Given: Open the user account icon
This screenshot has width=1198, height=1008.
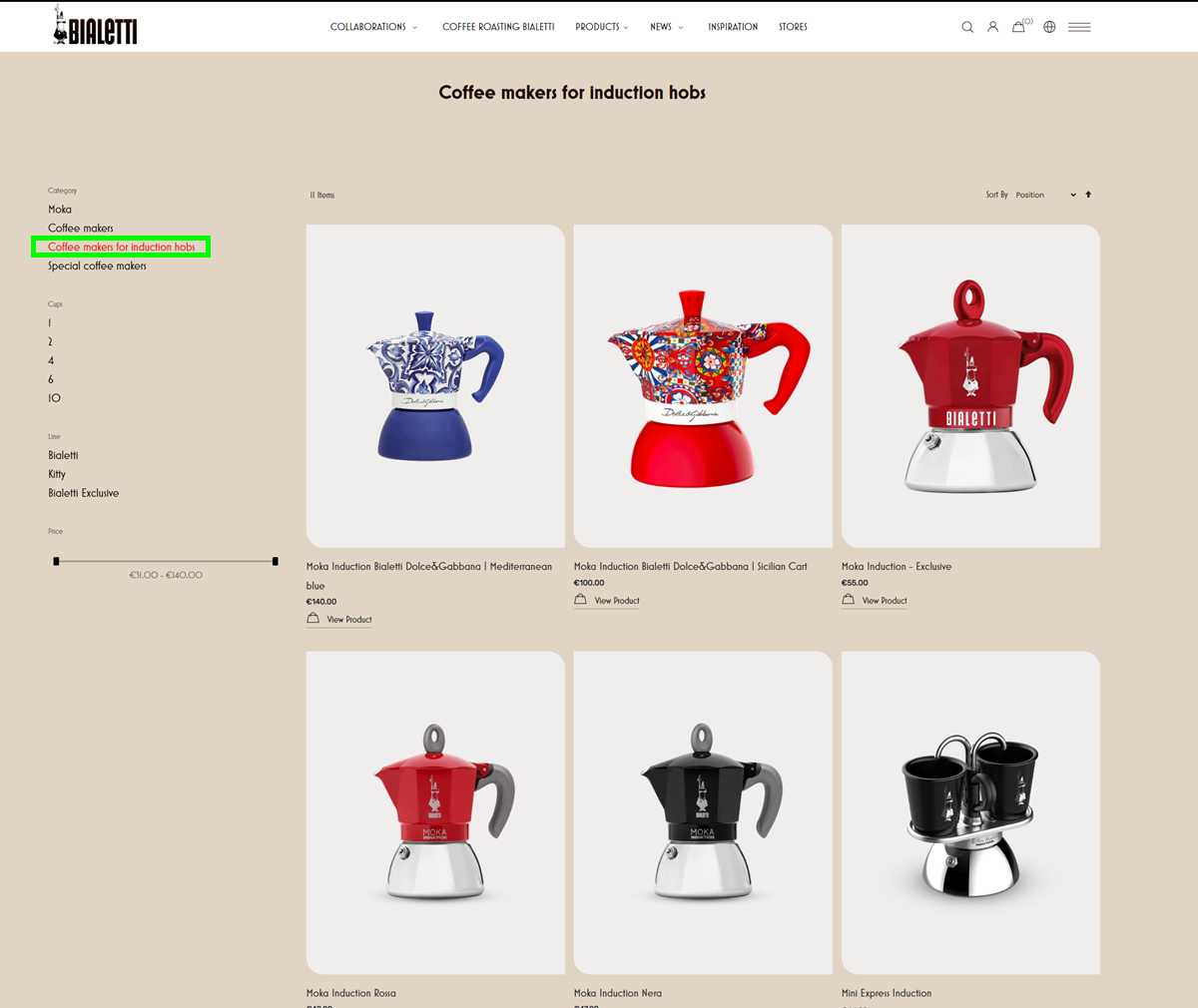Looking at the screenshot, I should click(x=992, y=27).
